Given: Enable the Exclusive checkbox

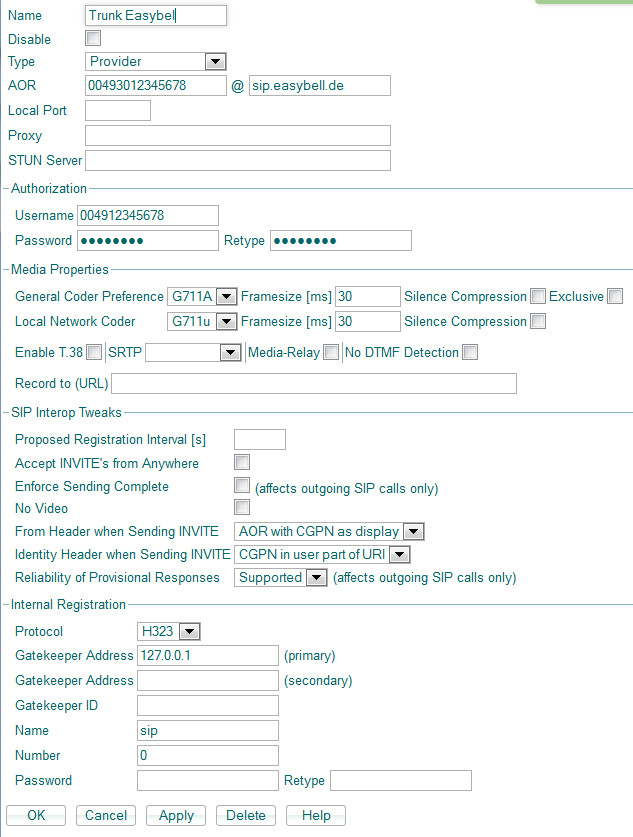Looking at the screenshot, I should click(615, 296).
